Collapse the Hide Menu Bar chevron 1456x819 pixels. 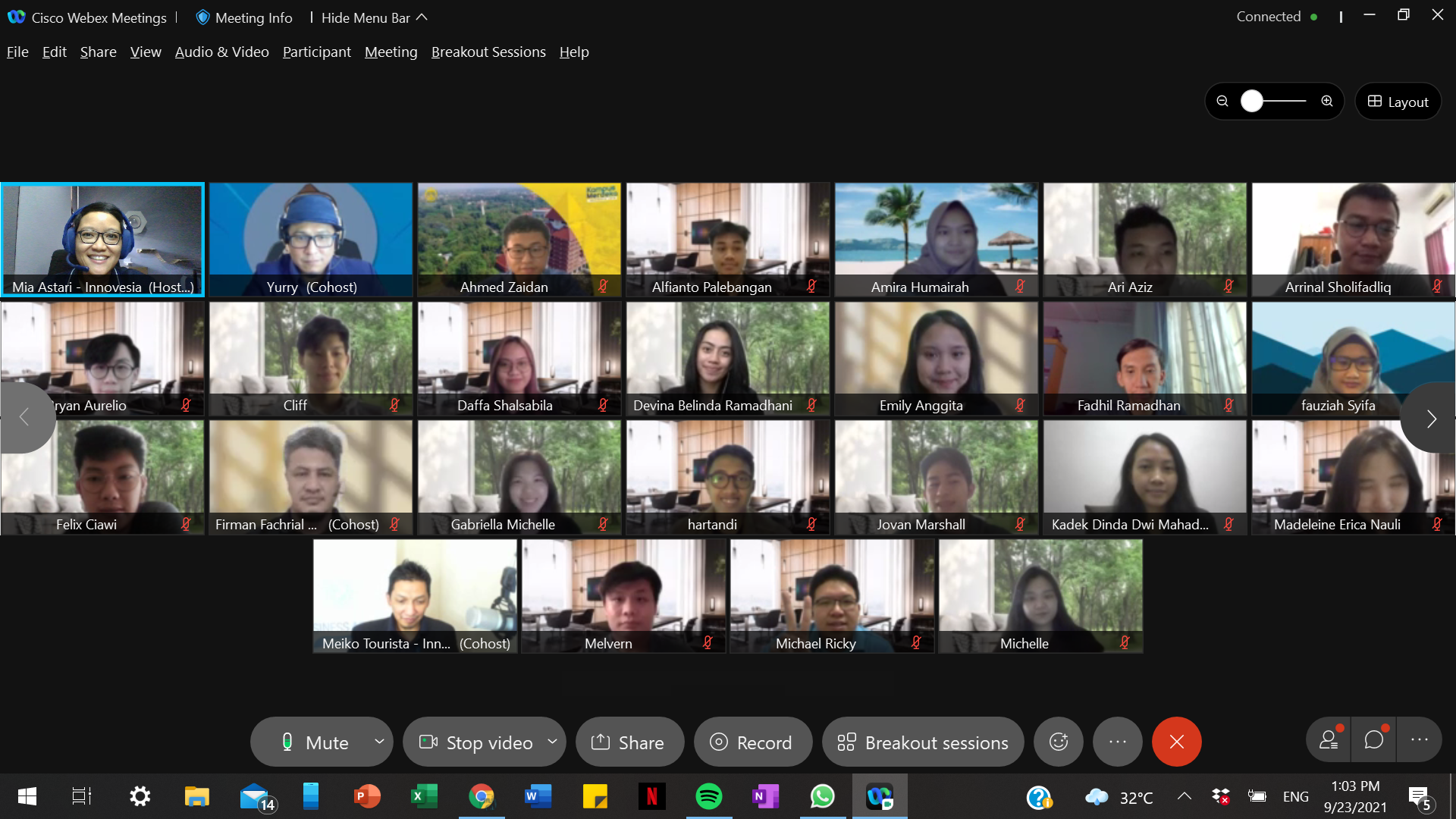[x=422, y=17]
